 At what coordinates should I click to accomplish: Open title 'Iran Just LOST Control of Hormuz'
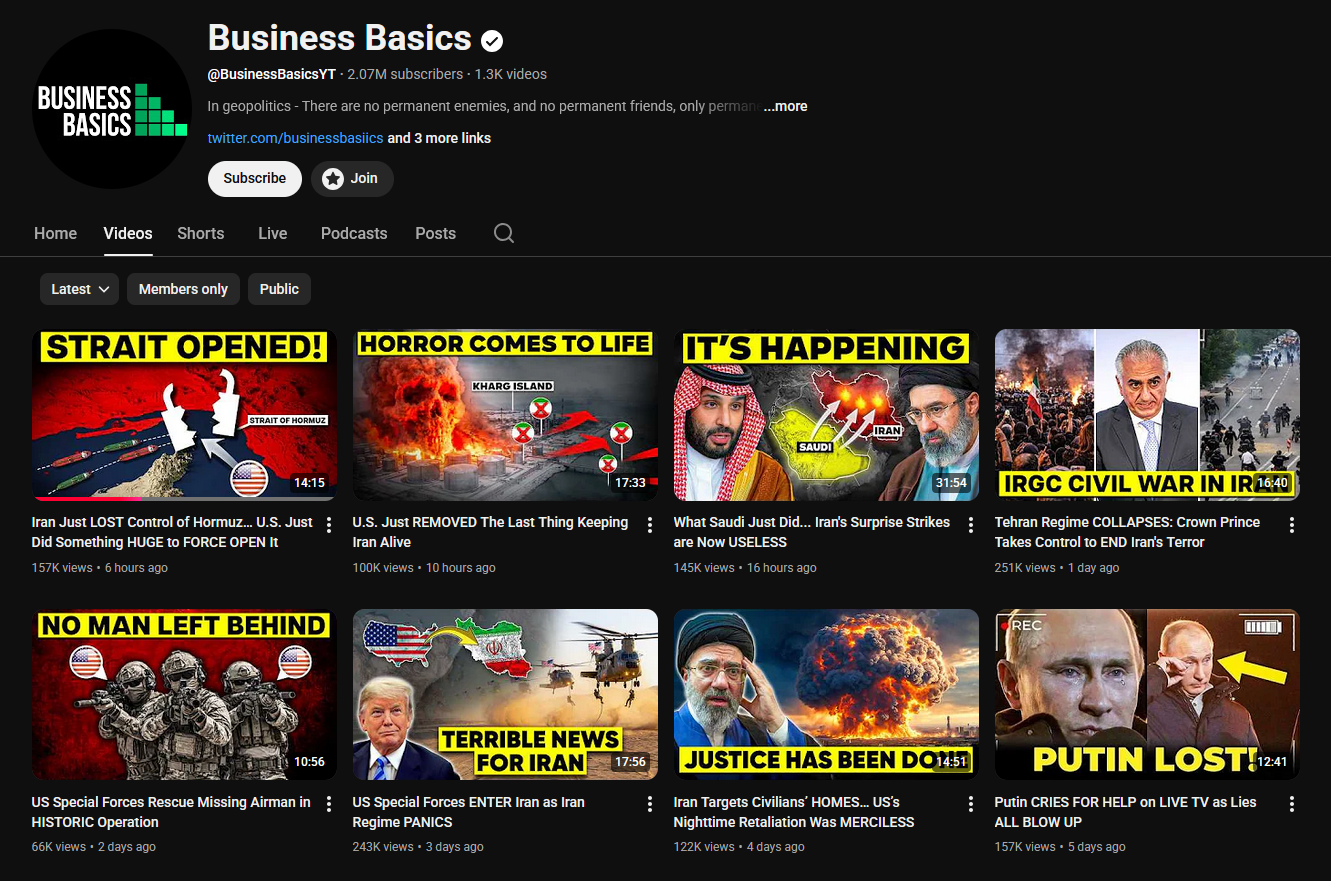(x=172, y=532)
